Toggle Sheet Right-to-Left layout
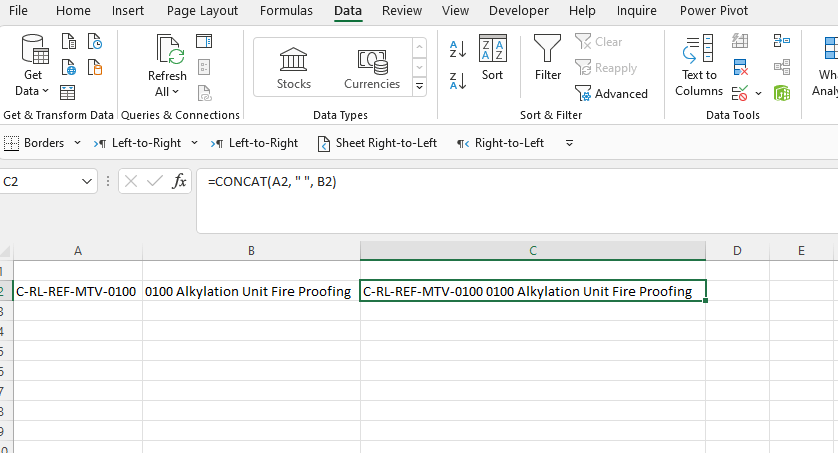 coord(377,143)
